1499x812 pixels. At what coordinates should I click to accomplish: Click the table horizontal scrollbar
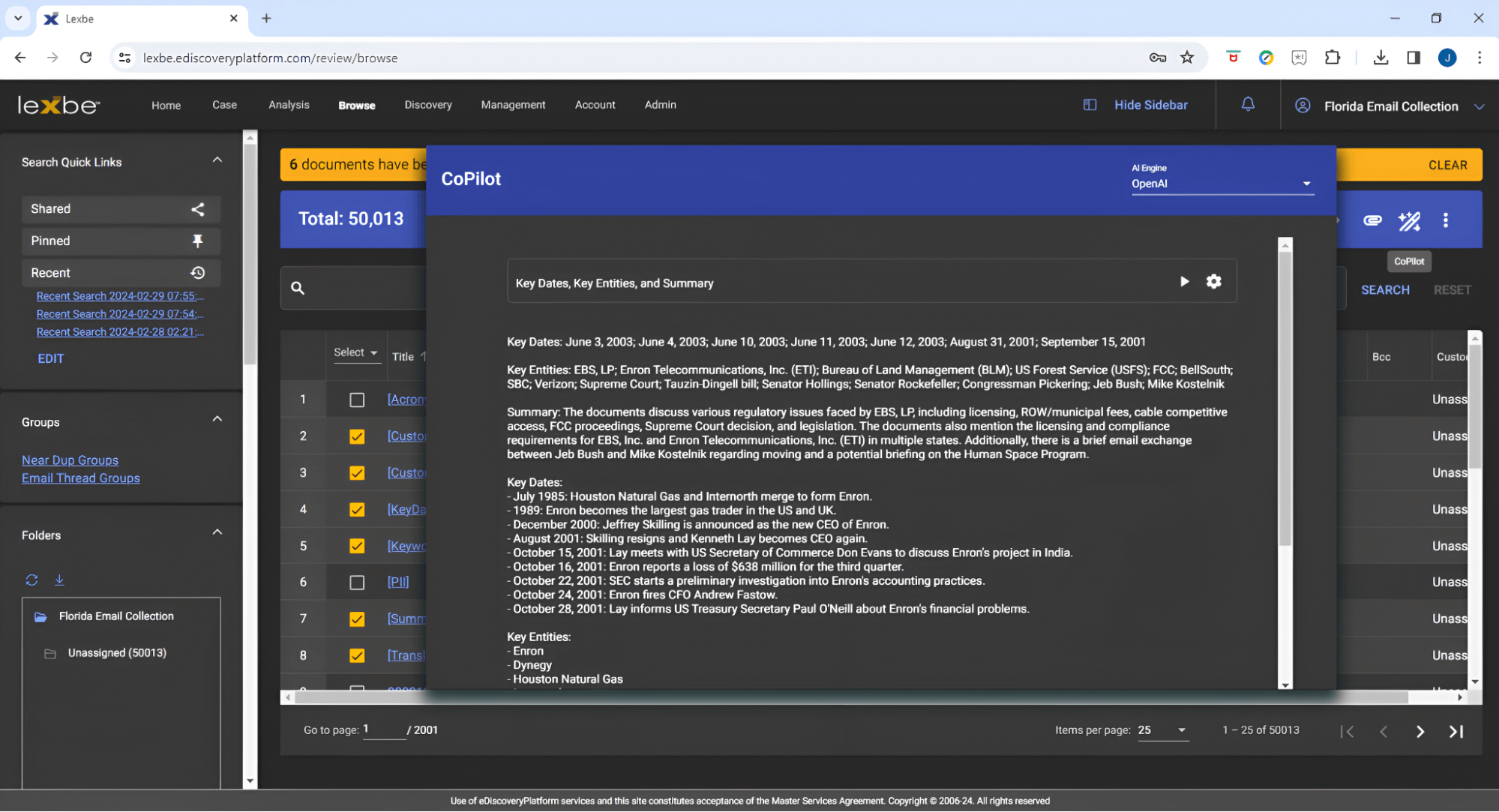point(852,698)
